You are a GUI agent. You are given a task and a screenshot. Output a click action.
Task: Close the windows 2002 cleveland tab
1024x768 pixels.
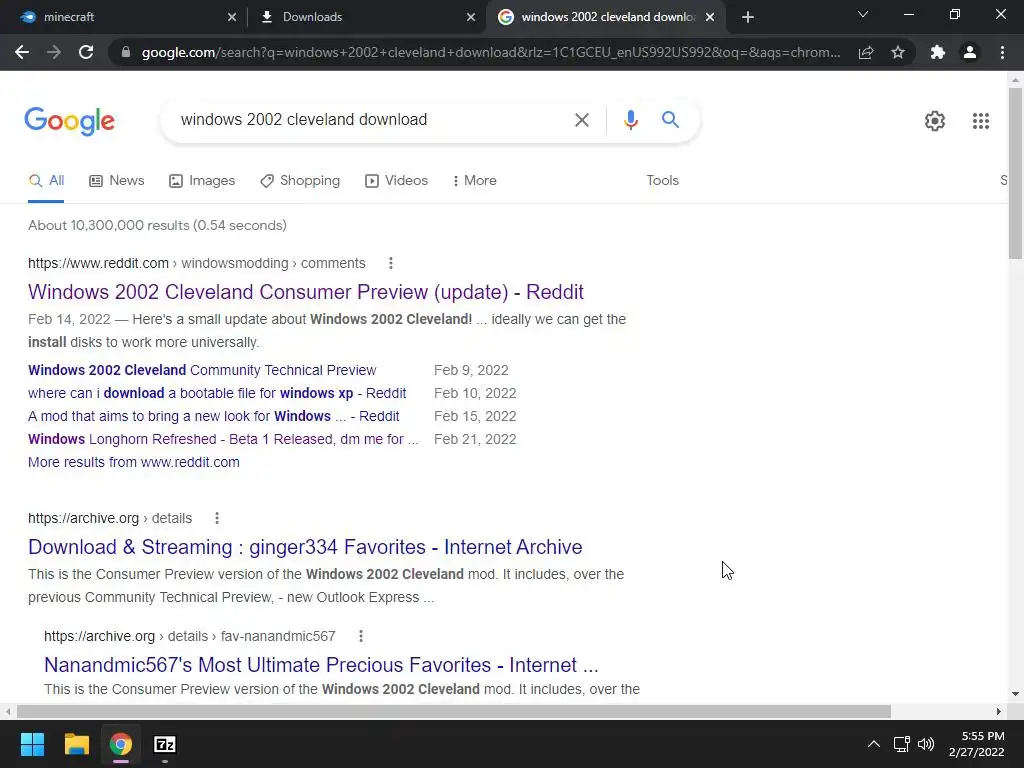(x=710, y=17)
